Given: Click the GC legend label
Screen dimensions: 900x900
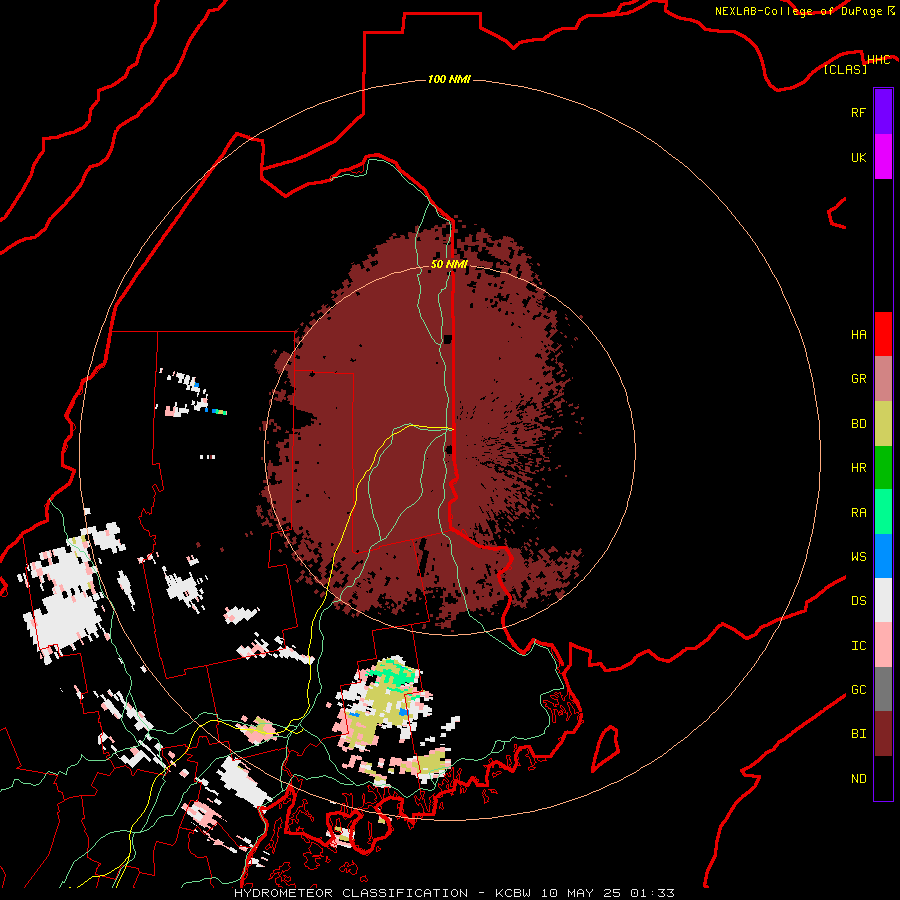Looking at the screenshot, I should pyautogui.click(x=858, y=690).
